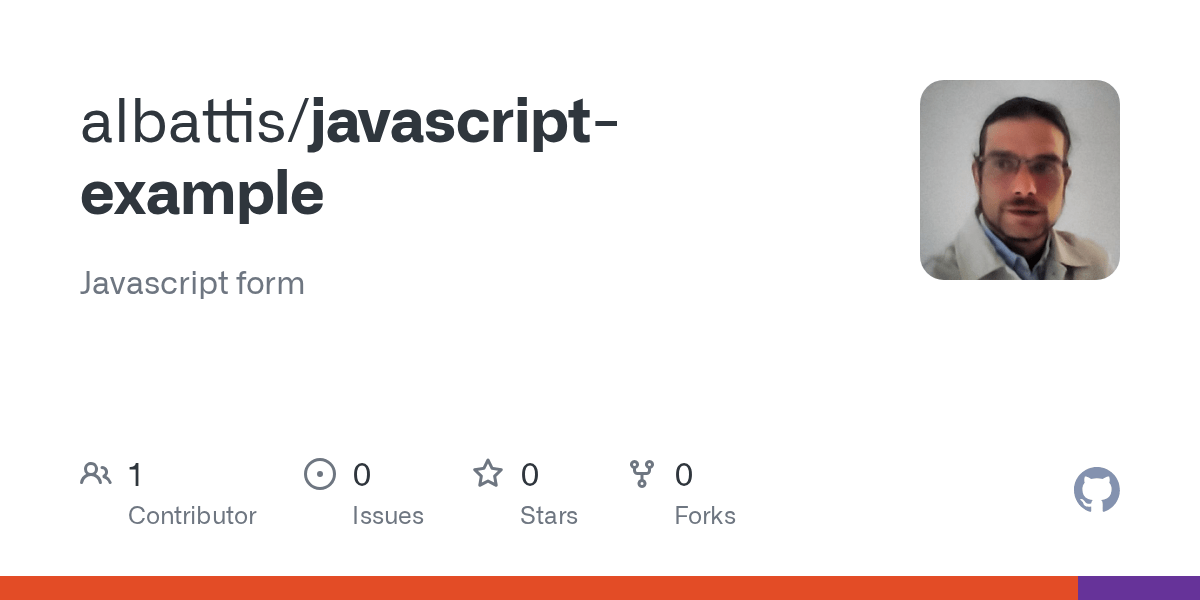Click the issues count number 0
The image size is (1200, 600).
coord(362,475)
